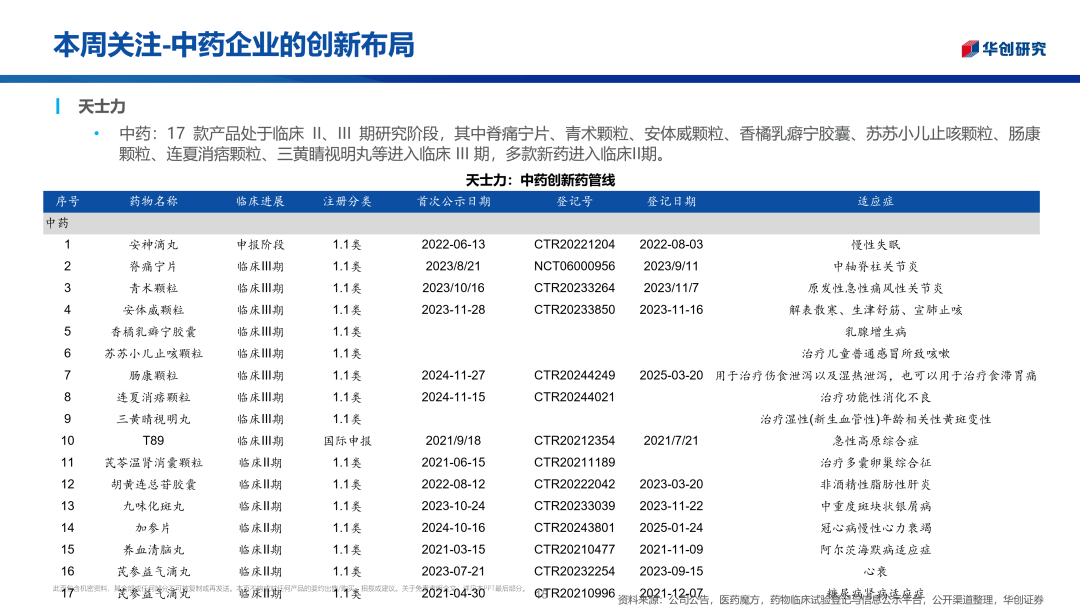Select registration number CTR20233850
The width and height of the screenshot is (1080, 608).
(574, 310)
